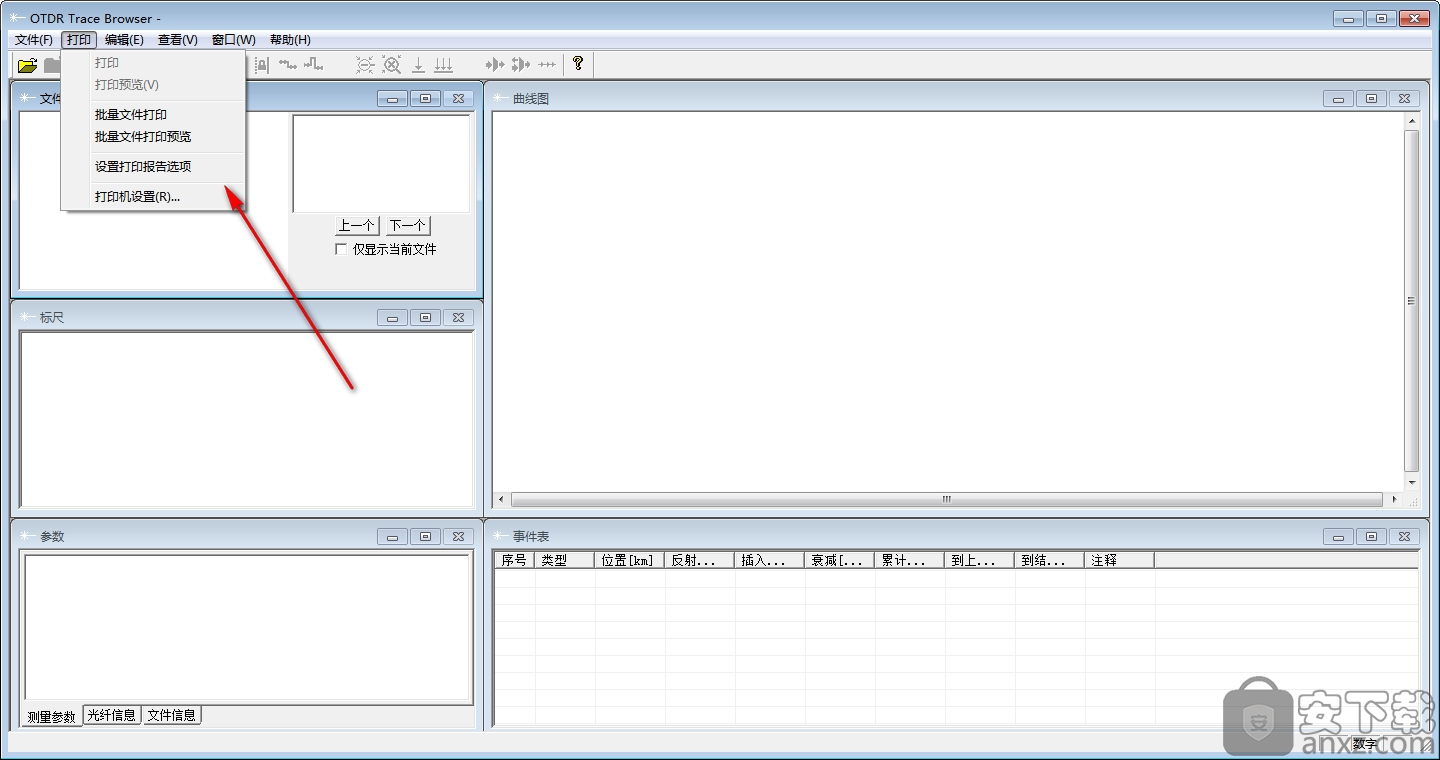Image resolution: width=1440 pixels, height=760 pixels.
Task: Select 批量文件打印预览 in the menu
Action: point(143,137)
